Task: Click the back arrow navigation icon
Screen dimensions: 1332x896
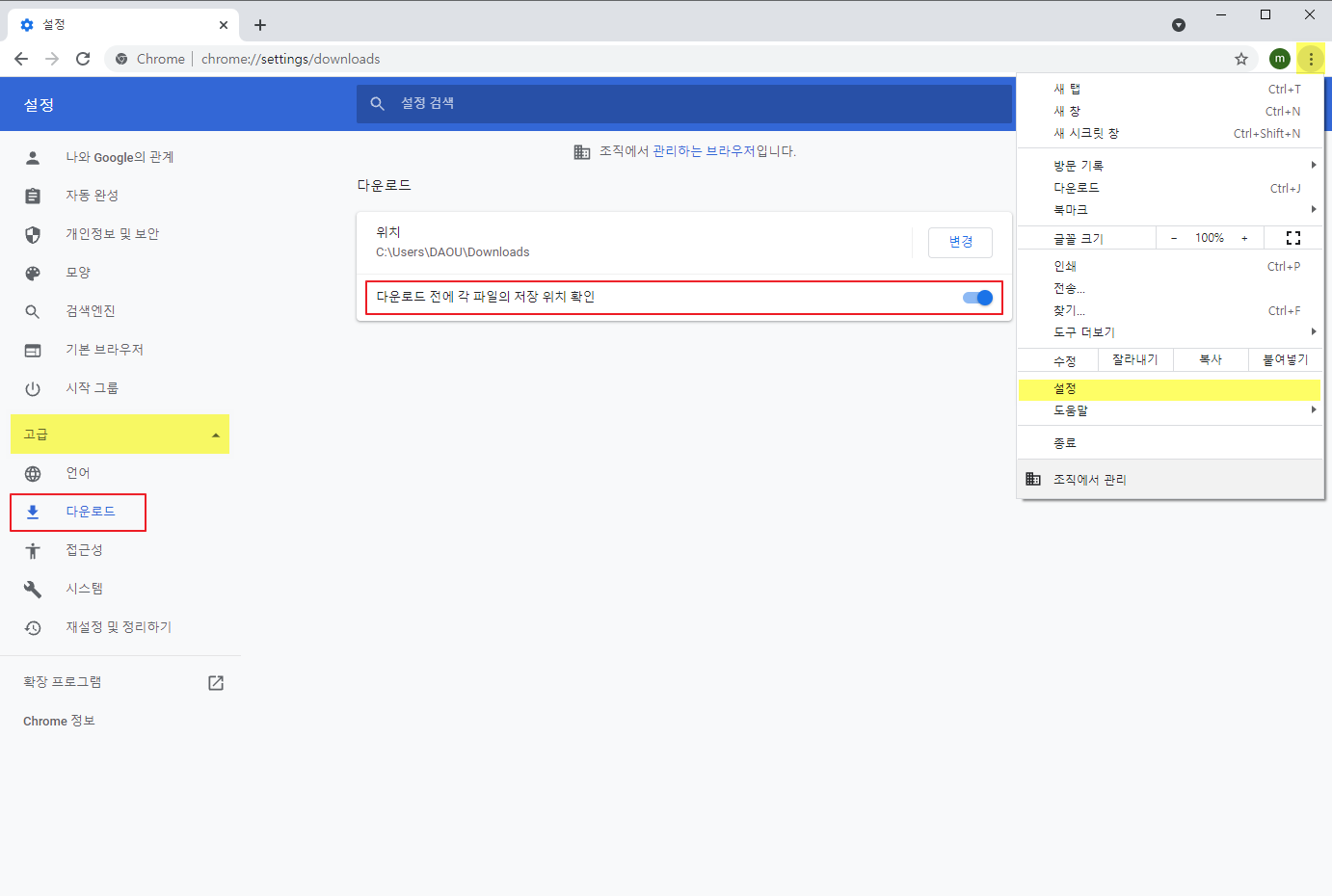Action: [x=21, y=59]
